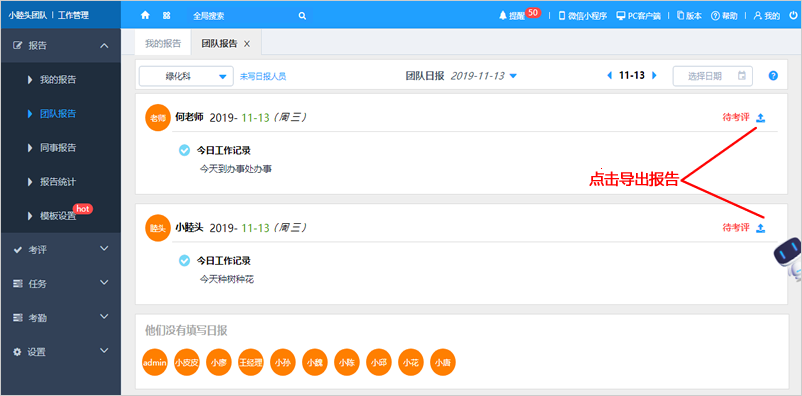
Task: Click 未写日报人员 link
Action: coord(263,76)
